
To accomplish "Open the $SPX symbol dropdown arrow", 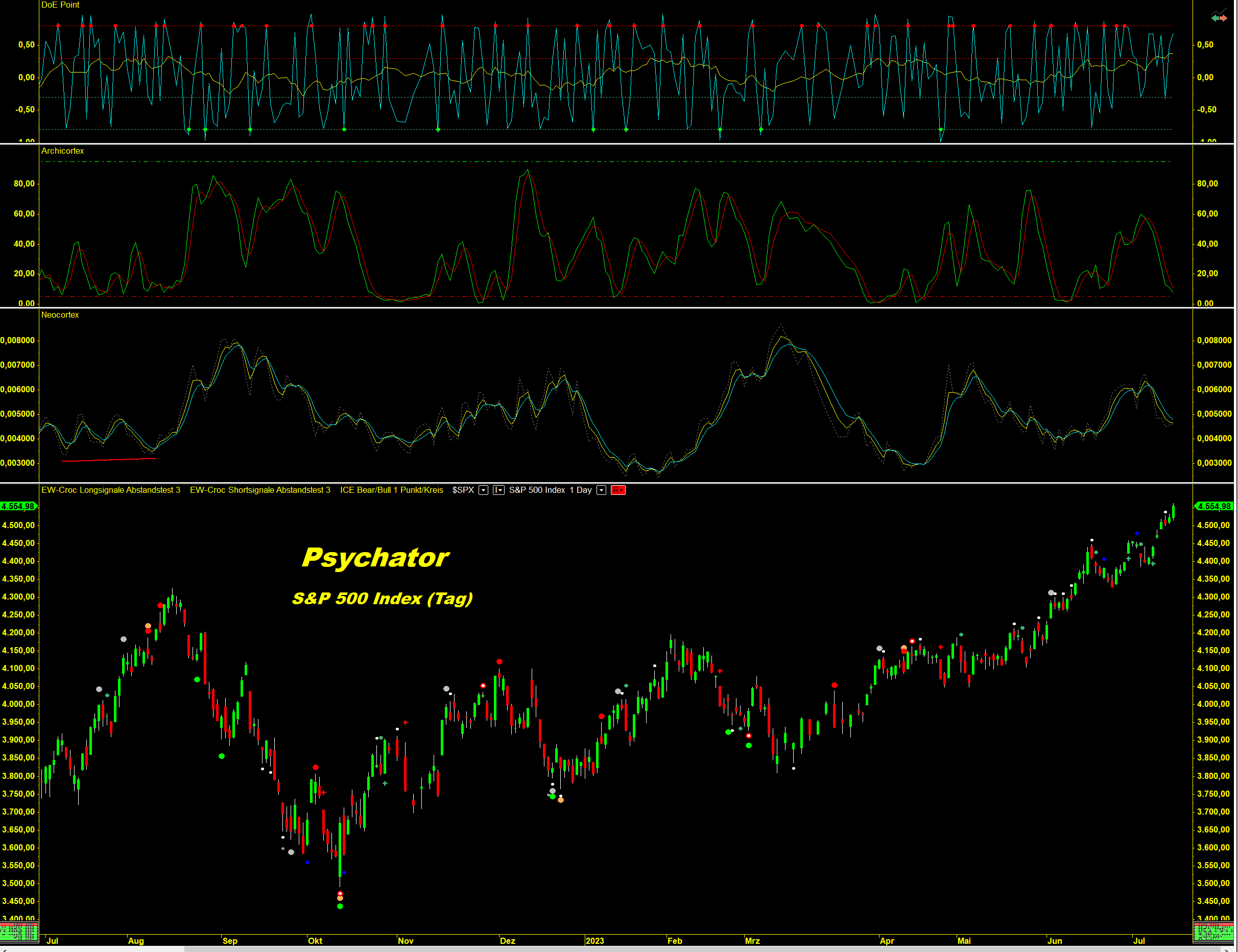I will click(x=483, y=490).
